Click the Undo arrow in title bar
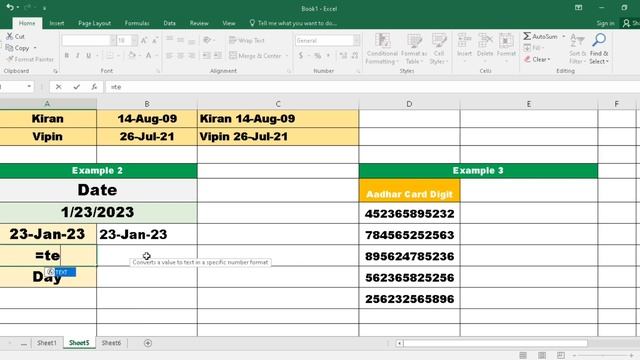 [10, 8]
